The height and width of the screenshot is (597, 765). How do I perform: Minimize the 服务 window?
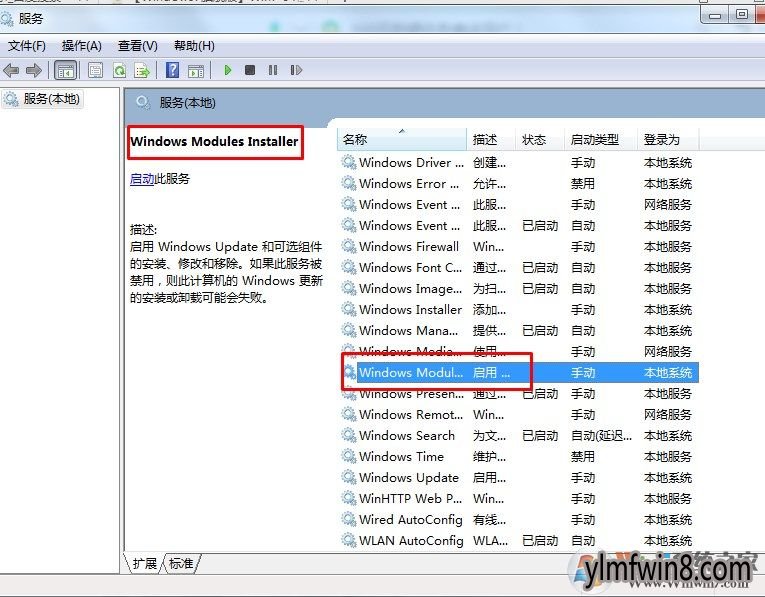coord(715,16)
